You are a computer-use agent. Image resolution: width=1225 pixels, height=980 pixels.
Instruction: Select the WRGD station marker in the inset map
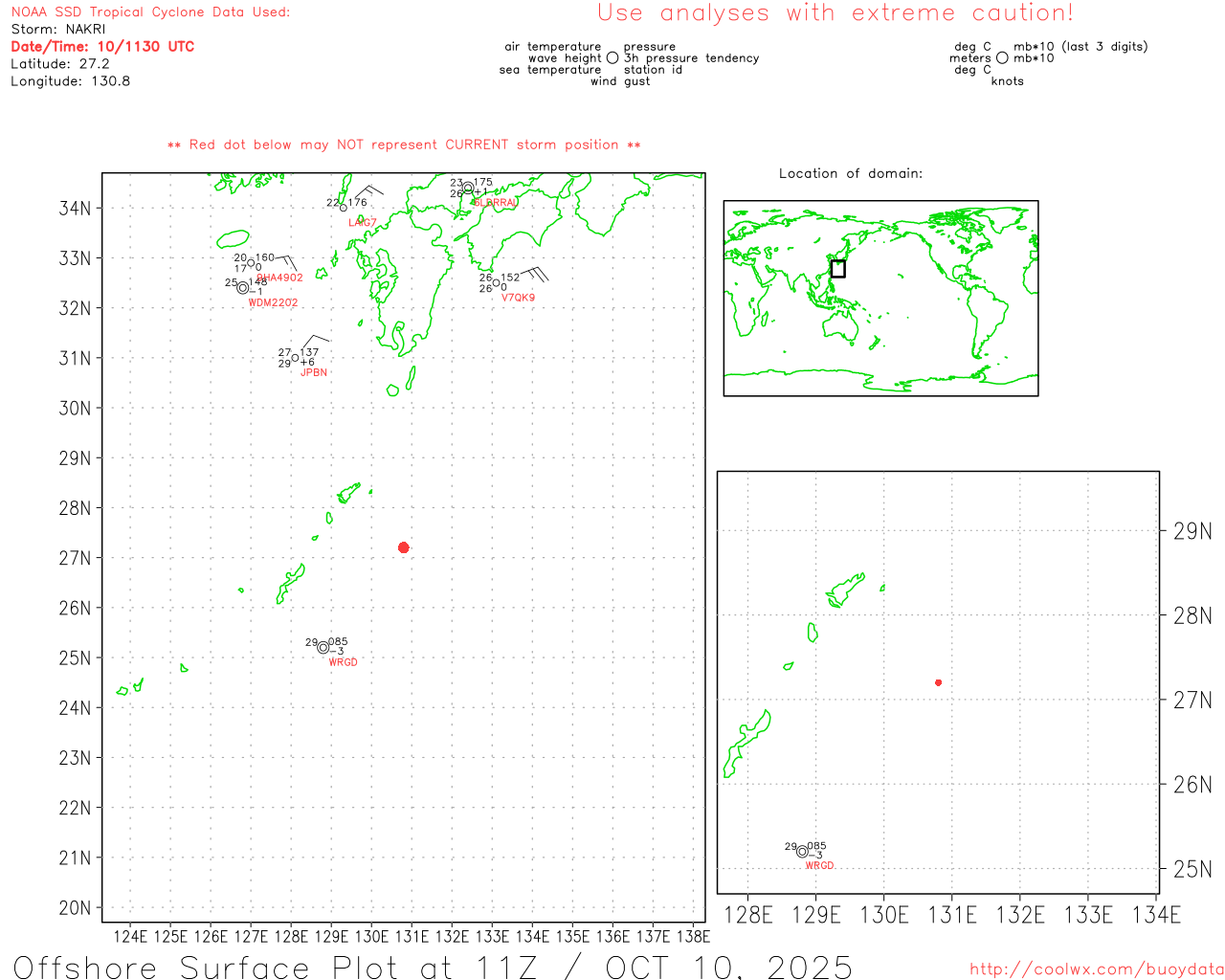[x=802, y=852]
